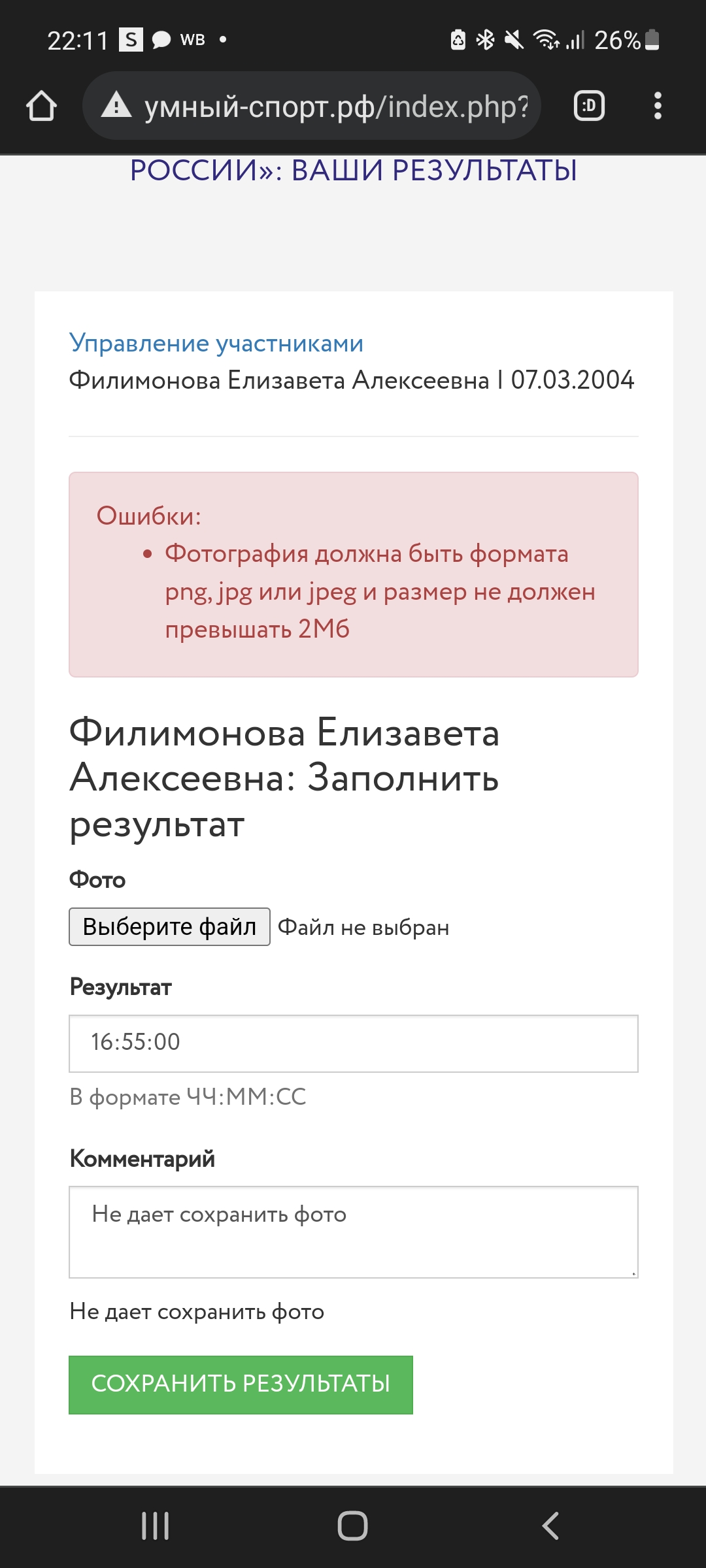The image size is (706, 1568).
Task: Focus the Результат time input field
Action: coord(353,1043)
